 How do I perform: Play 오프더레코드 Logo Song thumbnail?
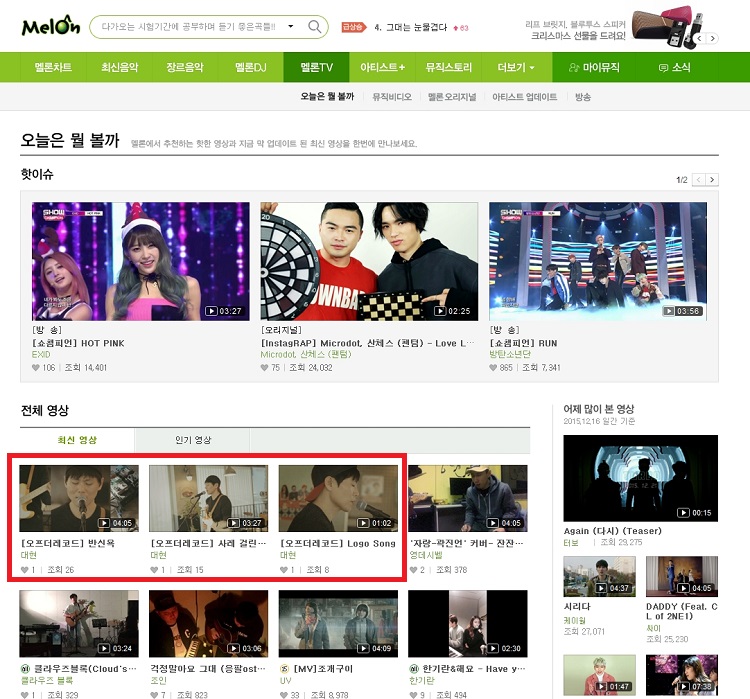(x=338, y=498)
